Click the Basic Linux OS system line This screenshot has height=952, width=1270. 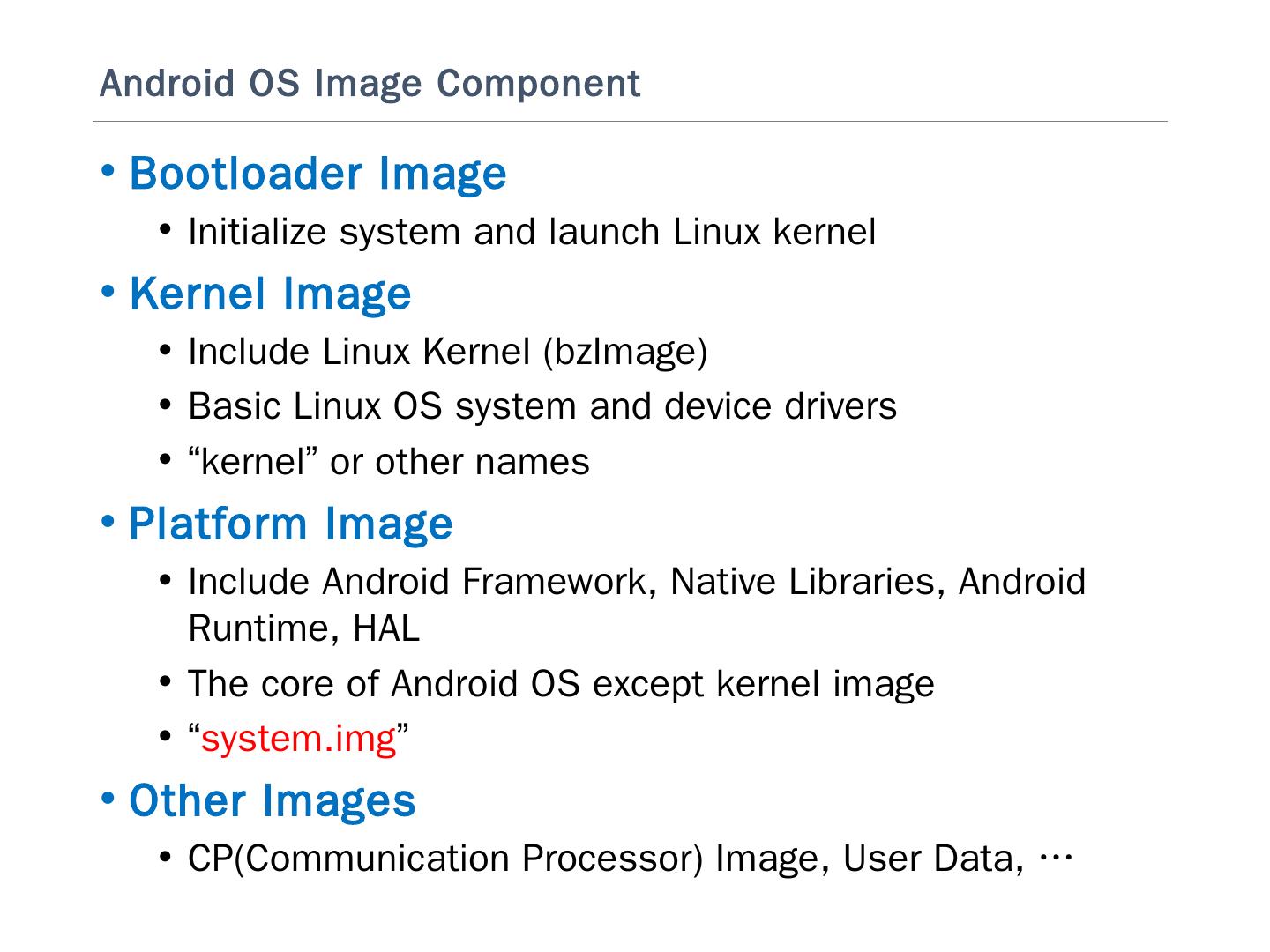point(542,406)
